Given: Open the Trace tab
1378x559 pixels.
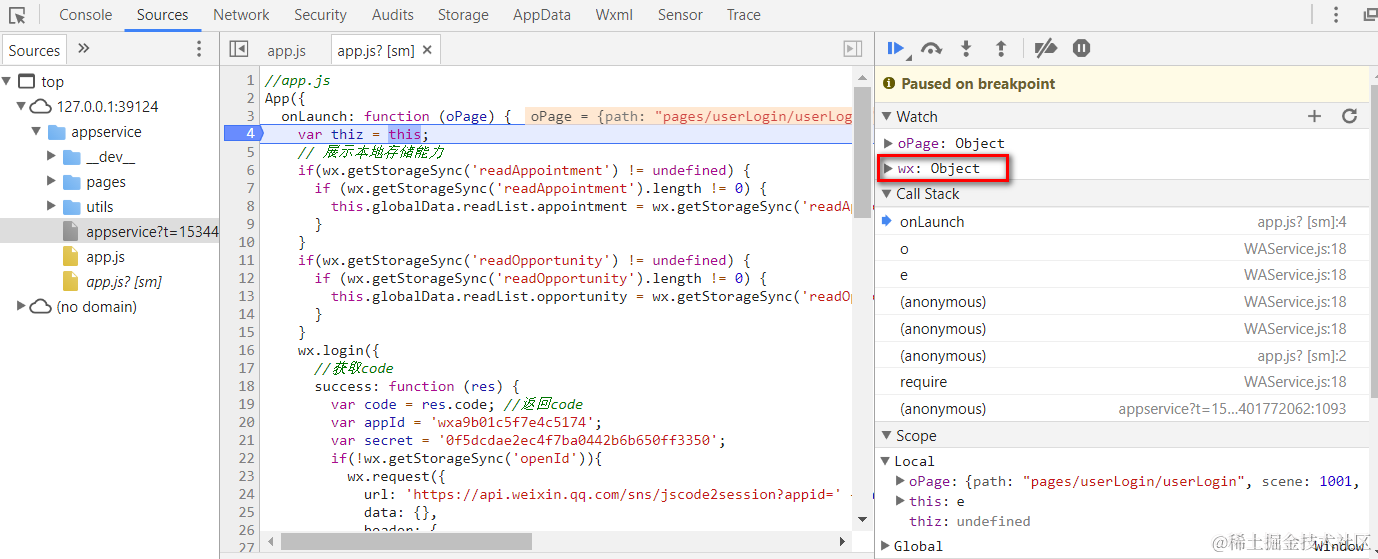Looking at the screenshot, I should coord(743,15).
